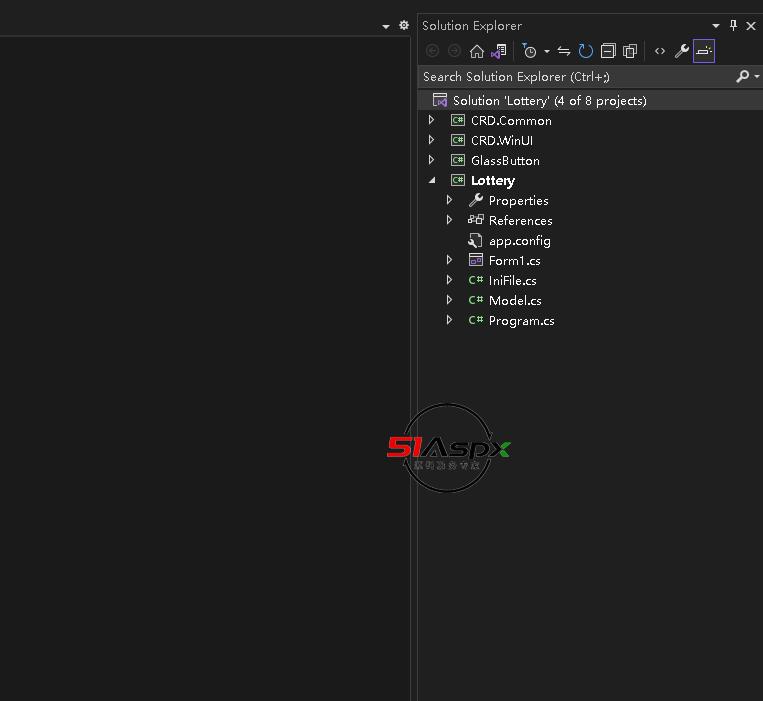Viewport: 763px width, 701px height.
Task: Expand the GlassButton project node
Action: coord(432,160)
